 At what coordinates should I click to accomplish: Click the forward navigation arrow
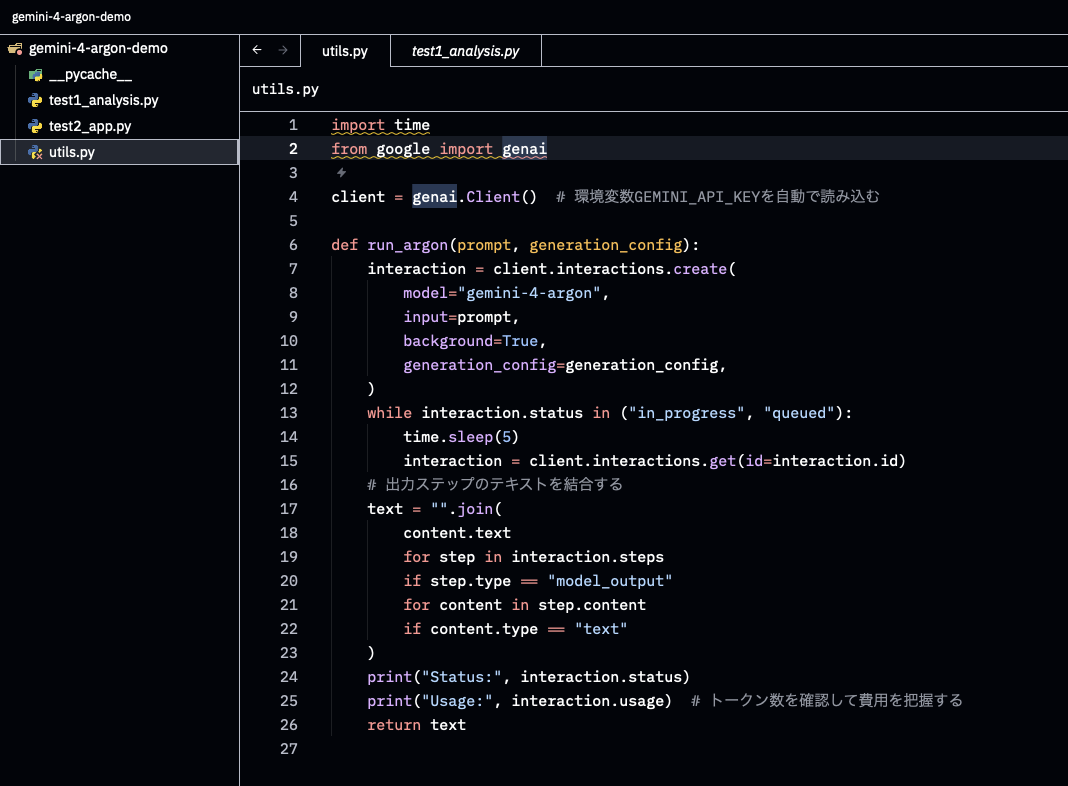point(283,50)
